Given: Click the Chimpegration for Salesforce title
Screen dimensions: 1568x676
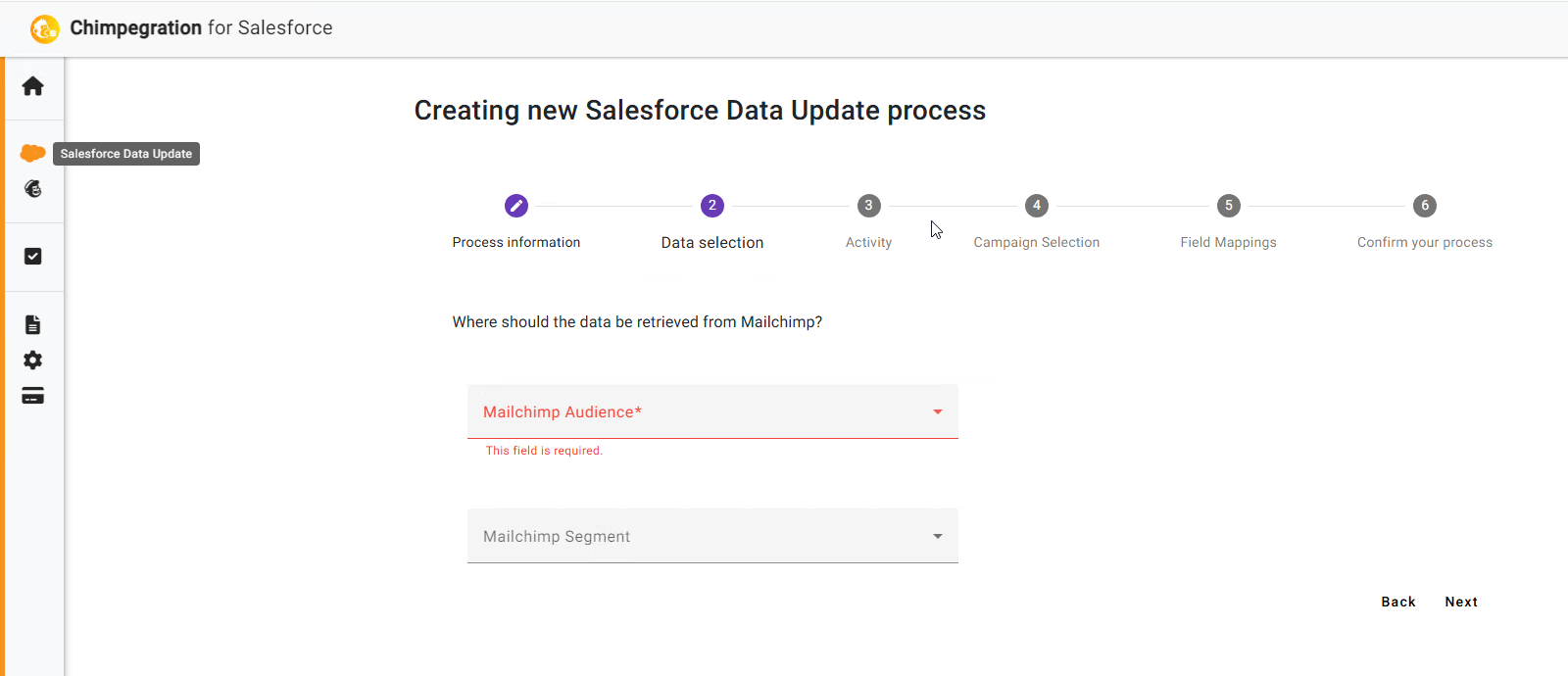Looking at the screenshot, I should (x=201, y=28).
